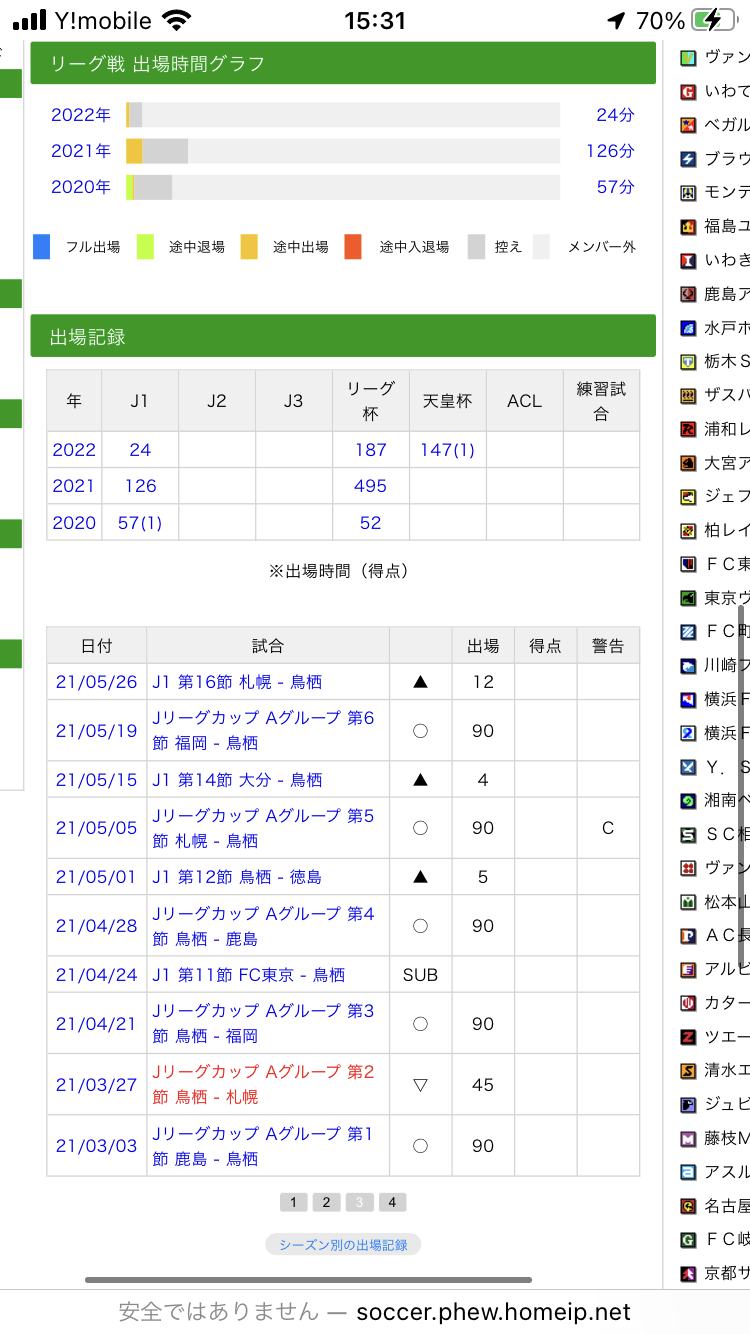The height and width of the screenshot is (1334, 750).
Task: Click the 21/04/24 date link
Action: pos(96,975)
